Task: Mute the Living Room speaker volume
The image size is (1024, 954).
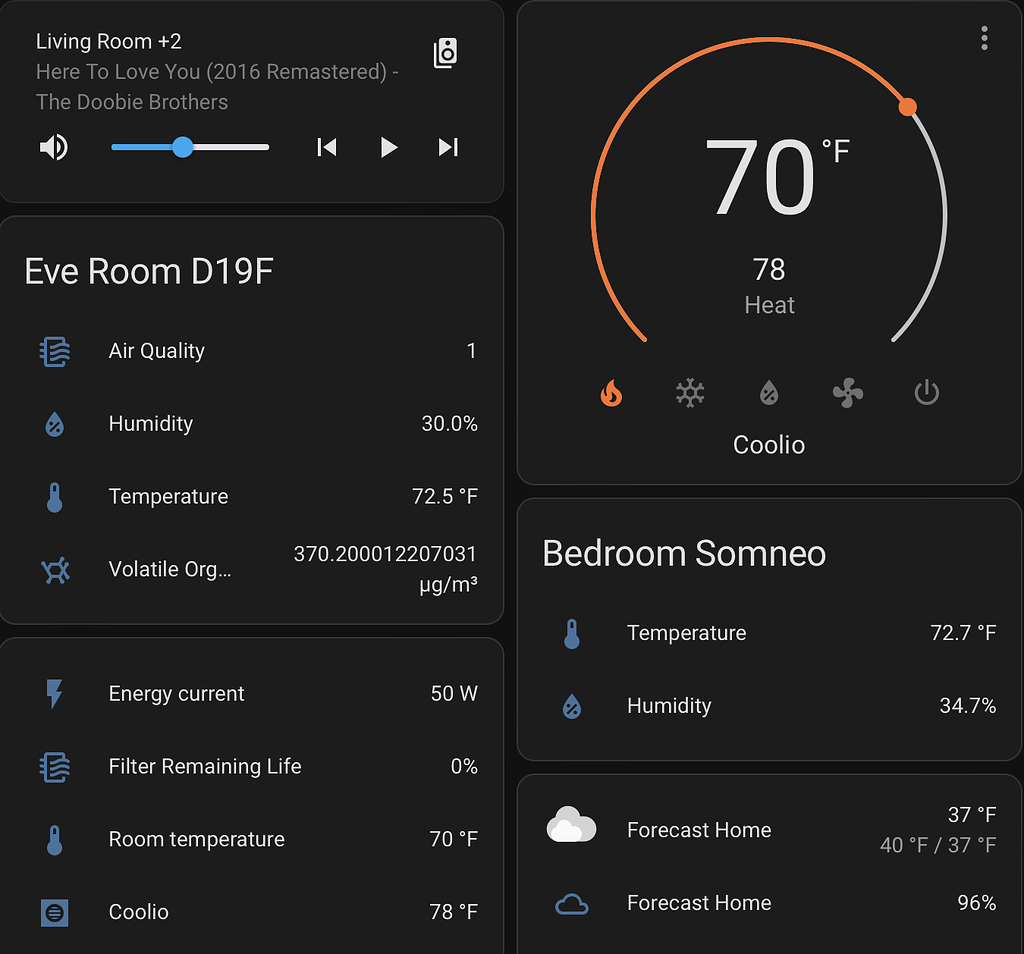Action: pos(54,147)
